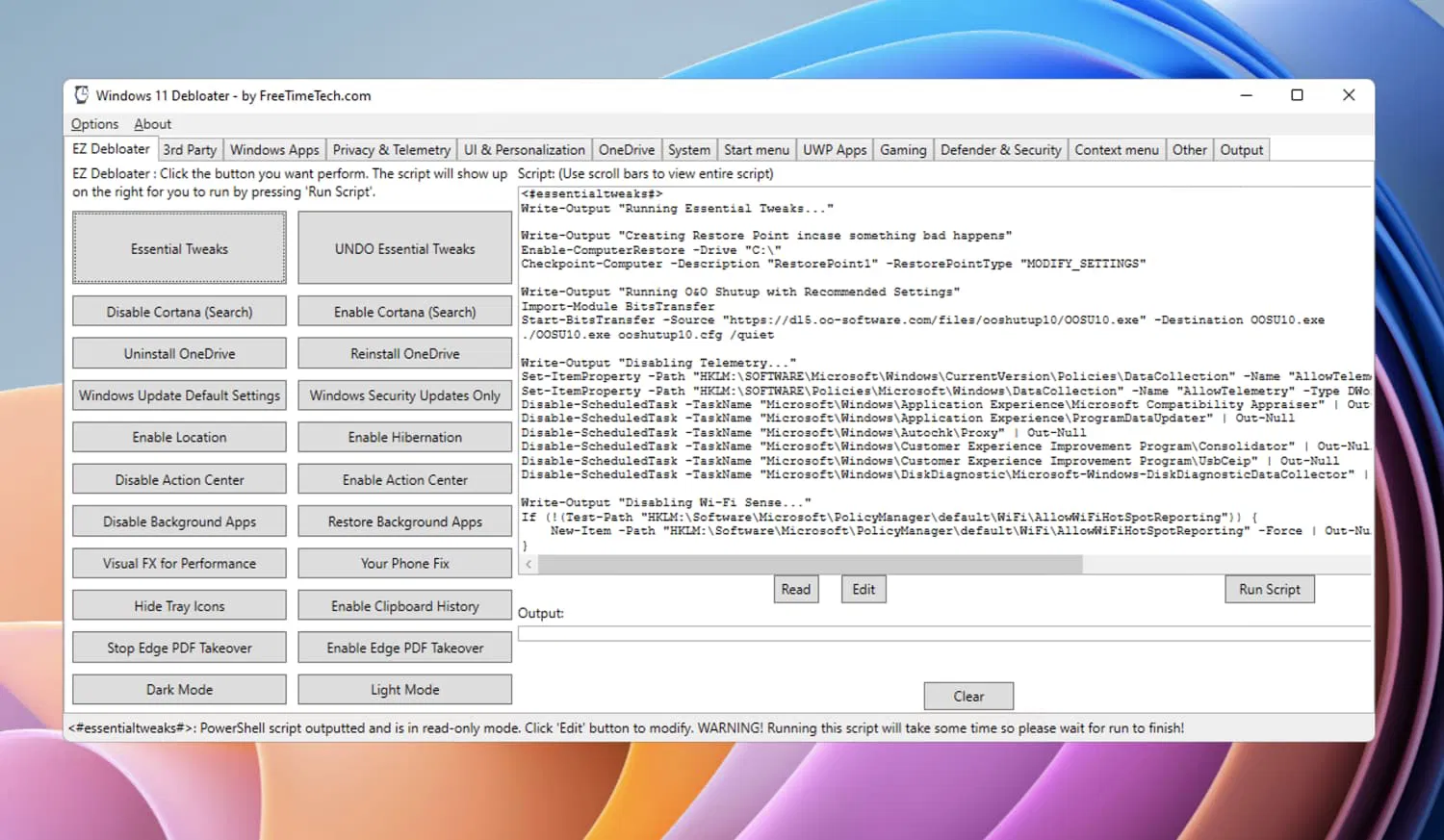Click Enable Hibernation button

pos(405,437)
